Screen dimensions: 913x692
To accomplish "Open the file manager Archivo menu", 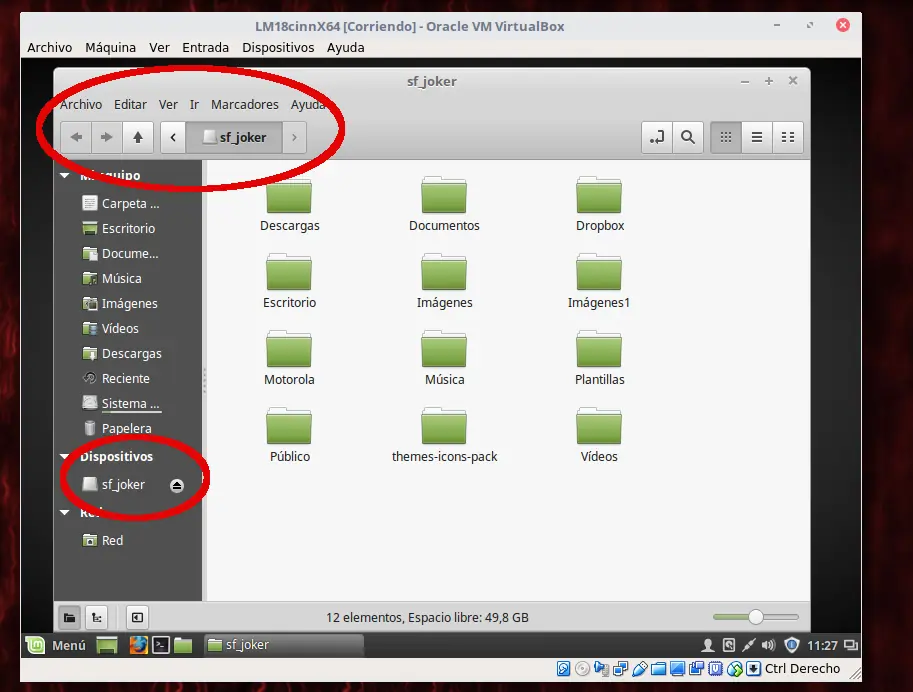I will (x=81, y=104).
